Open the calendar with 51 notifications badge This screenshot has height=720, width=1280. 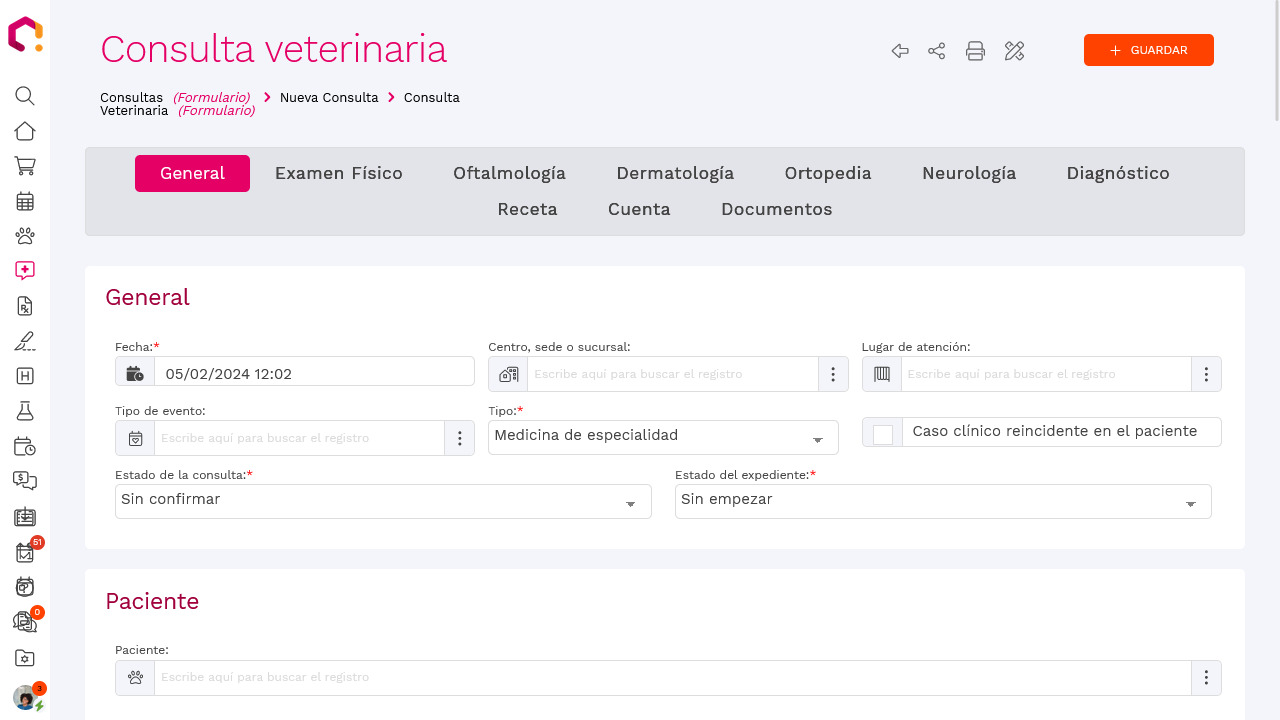click(24, 552)
